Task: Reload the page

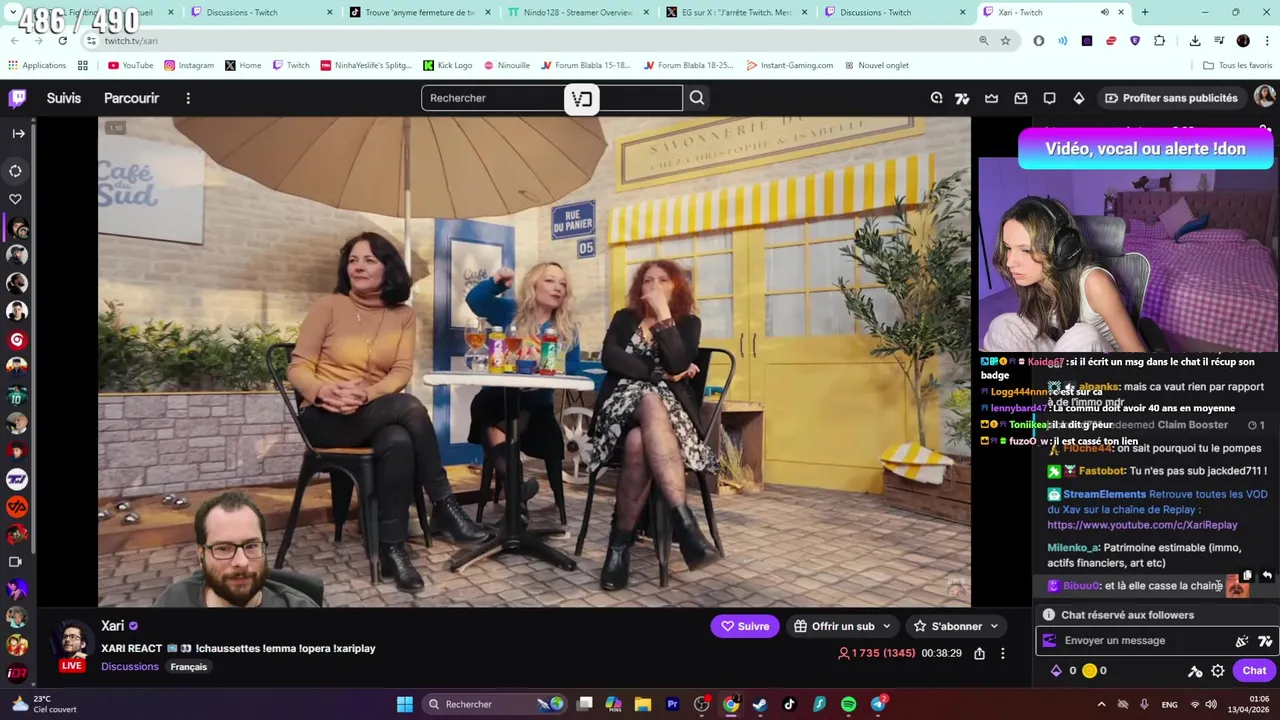Action: [x=62, y=41]
